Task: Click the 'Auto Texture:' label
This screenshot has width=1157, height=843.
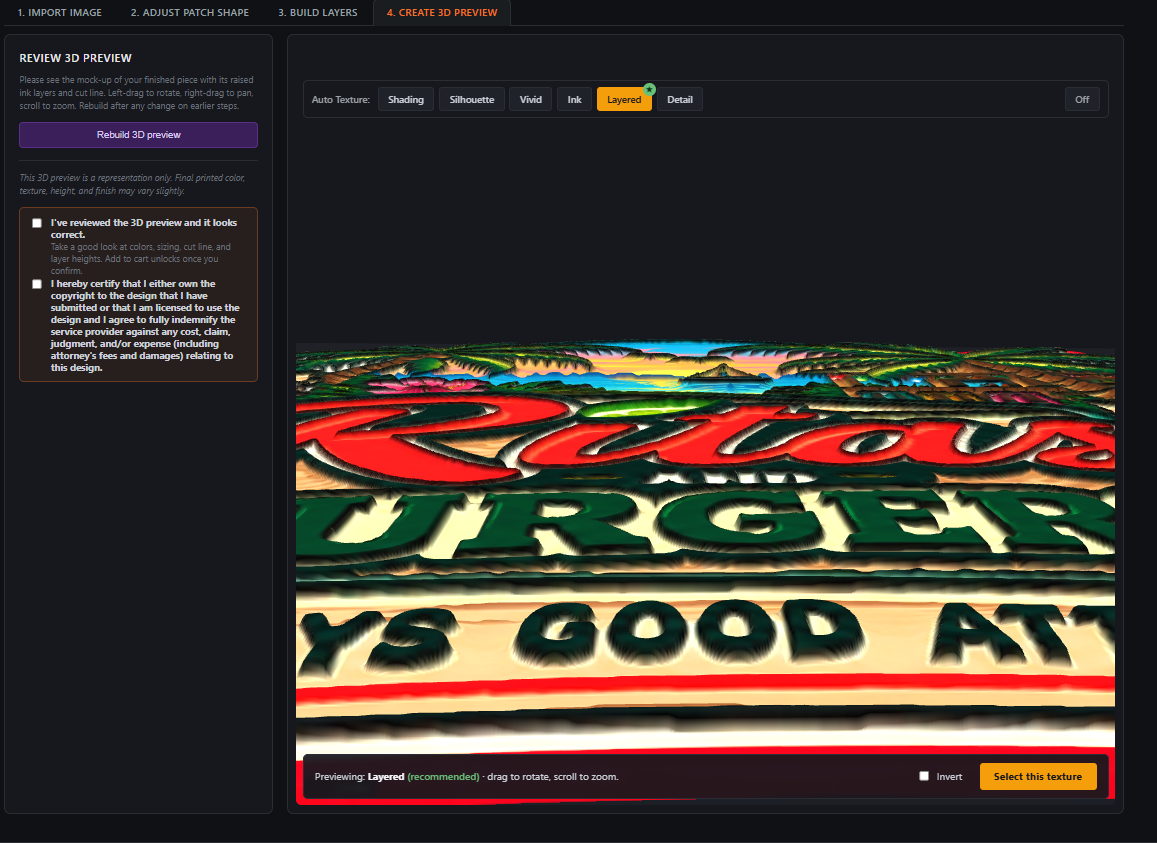Action: pos(341,100)
